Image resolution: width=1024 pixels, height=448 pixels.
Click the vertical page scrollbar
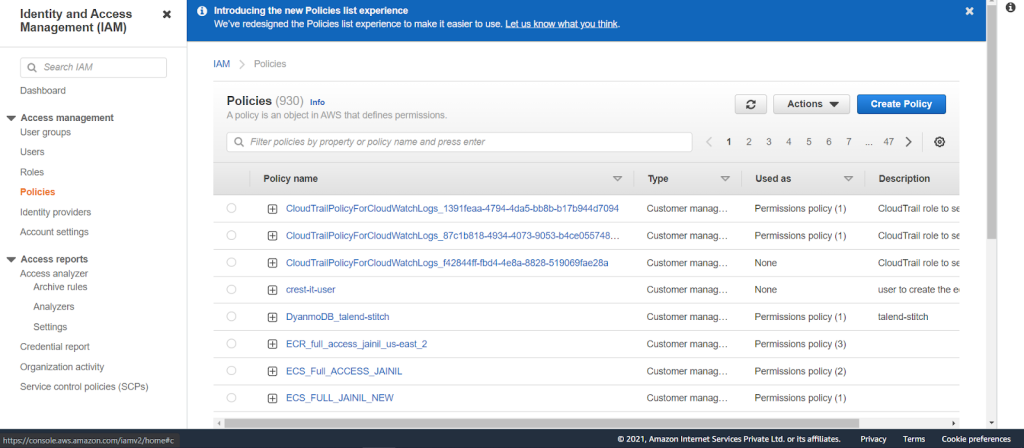click(x=992, y=121)
